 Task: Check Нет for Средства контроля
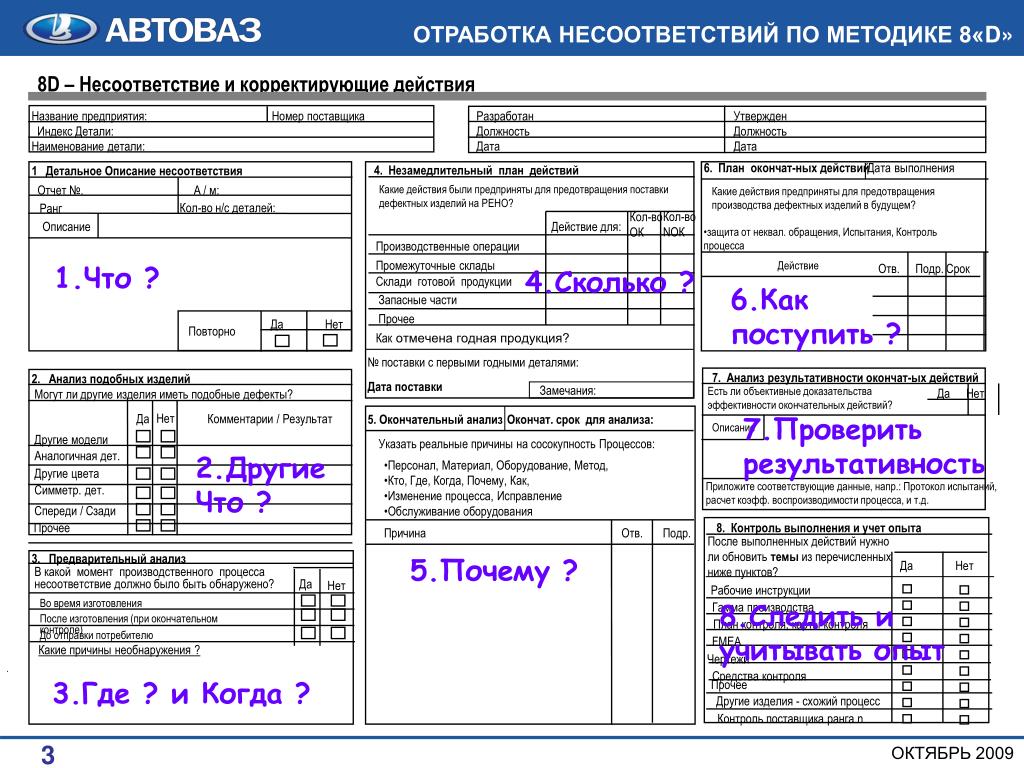(964, 671)
